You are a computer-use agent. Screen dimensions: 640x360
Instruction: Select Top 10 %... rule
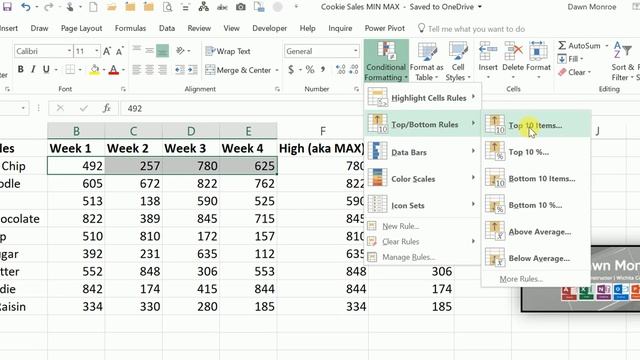pos(536,152)
